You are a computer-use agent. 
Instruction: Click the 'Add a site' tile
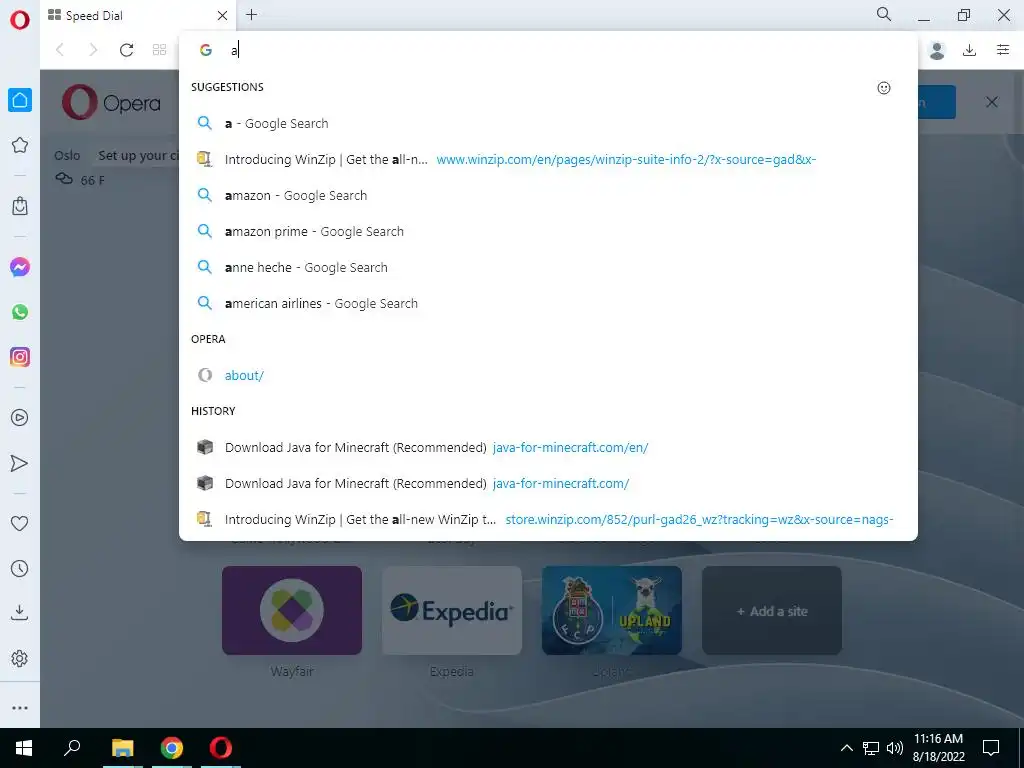tap(772, 611)
